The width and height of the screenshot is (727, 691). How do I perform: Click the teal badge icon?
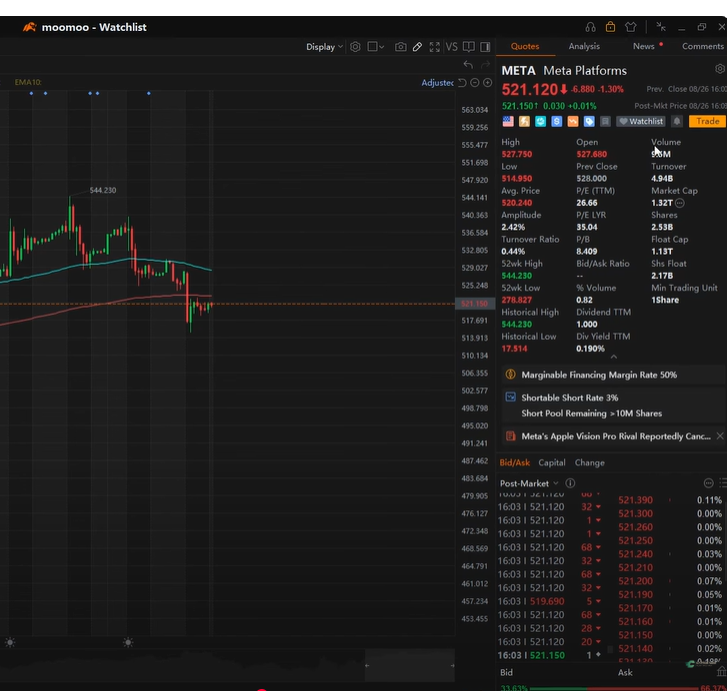[x=541, y=122]
